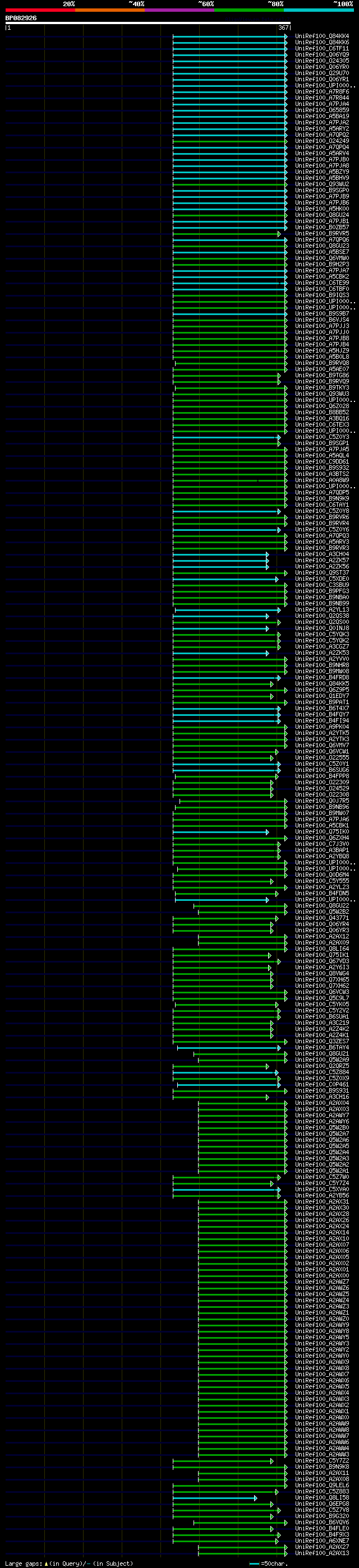The image size is (359, 1568).
Task: Select hit label UniRef100_Q8LI58
Action: [x=322, y=1497]
